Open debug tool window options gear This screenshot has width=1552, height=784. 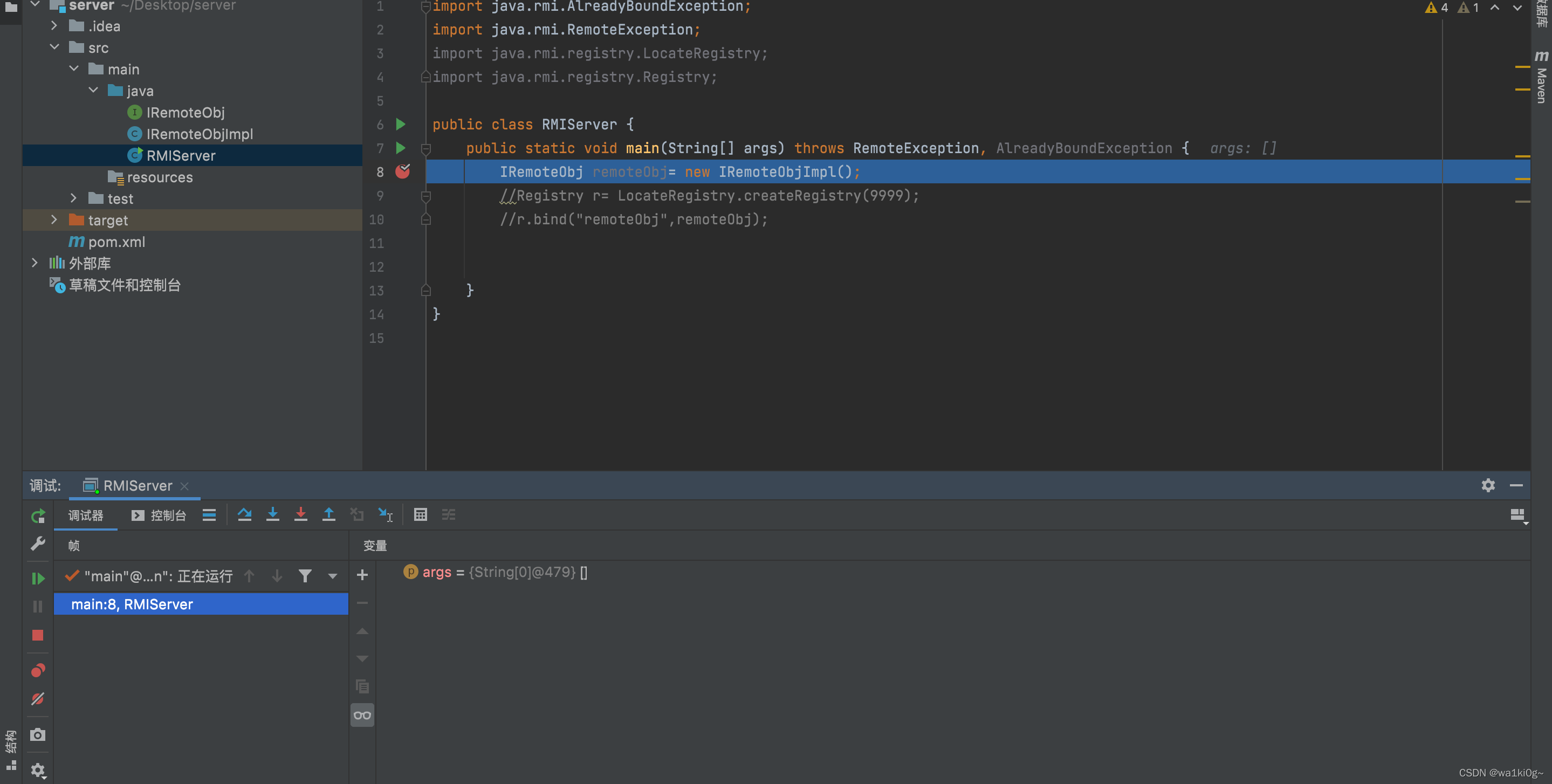click(x=1488, y=485)
